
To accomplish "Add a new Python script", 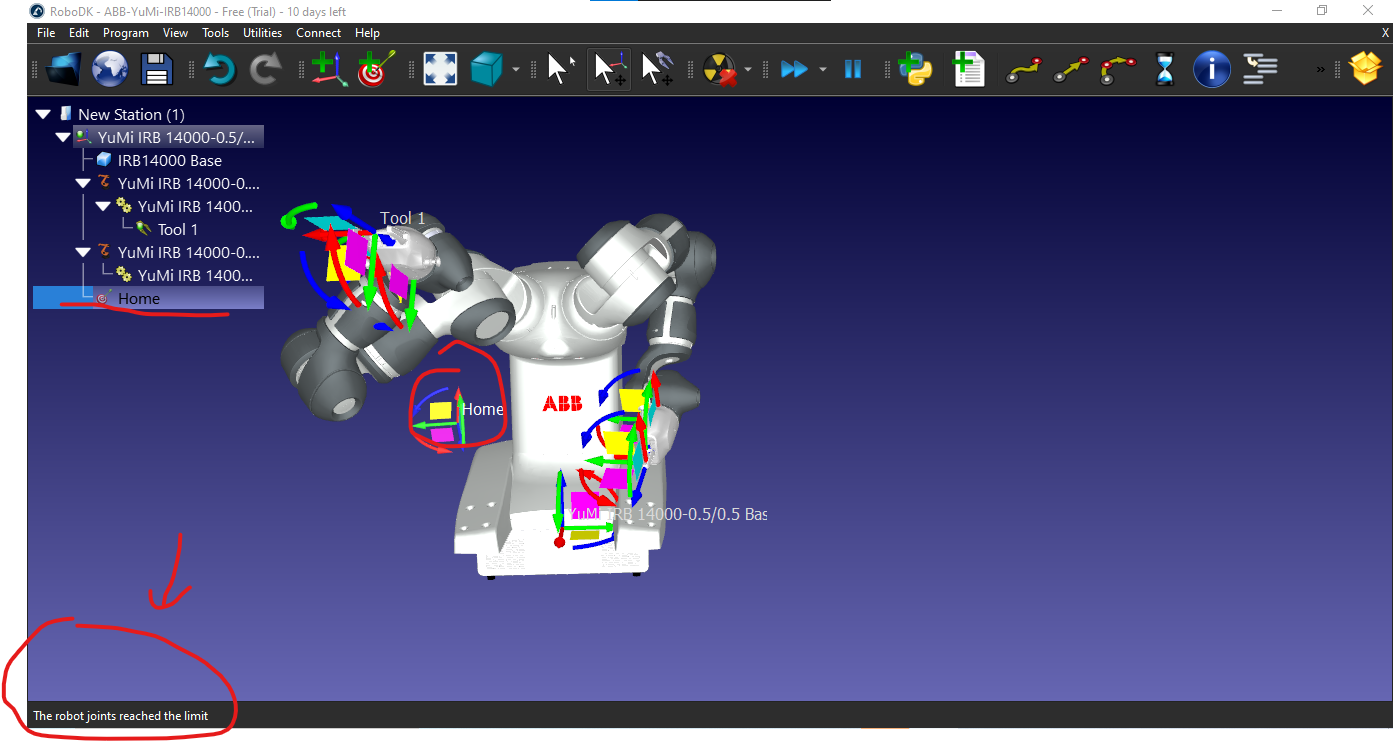I will pos(915,69).
